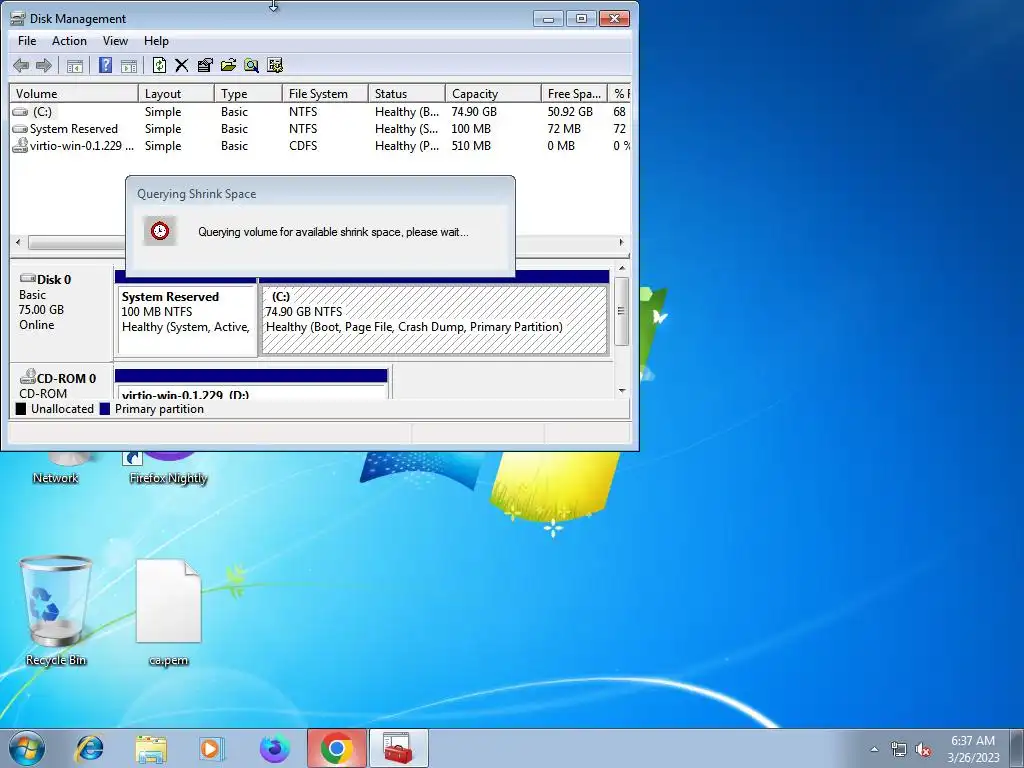Open Properties from the toolbar icon
This screenshot has width=1024, height=768.
click(205, 65)
